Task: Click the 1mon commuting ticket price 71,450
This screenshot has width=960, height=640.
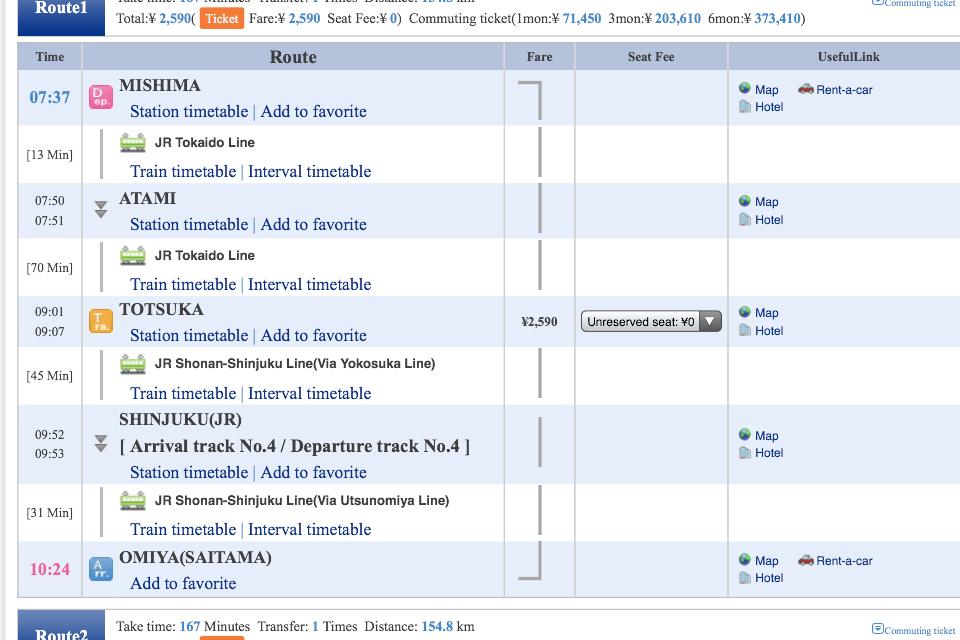Action: coord(582,18)
